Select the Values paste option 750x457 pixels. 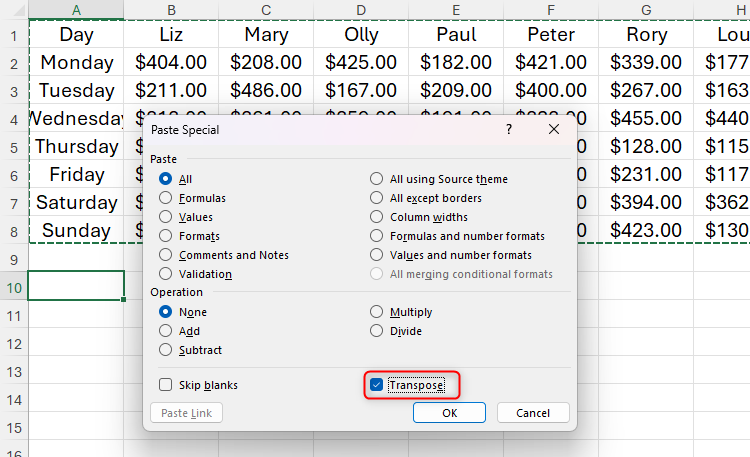165,217
